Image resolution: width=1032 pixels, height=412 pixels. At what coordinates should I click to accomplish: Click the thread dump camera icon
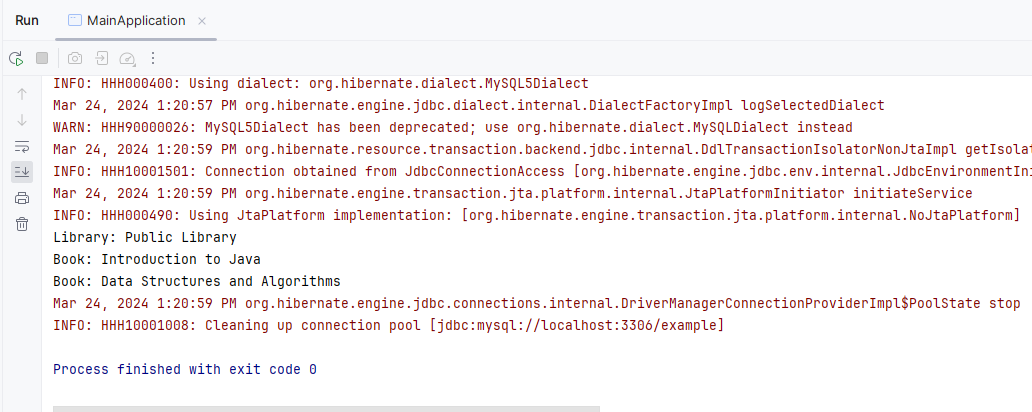click(75, 58)
